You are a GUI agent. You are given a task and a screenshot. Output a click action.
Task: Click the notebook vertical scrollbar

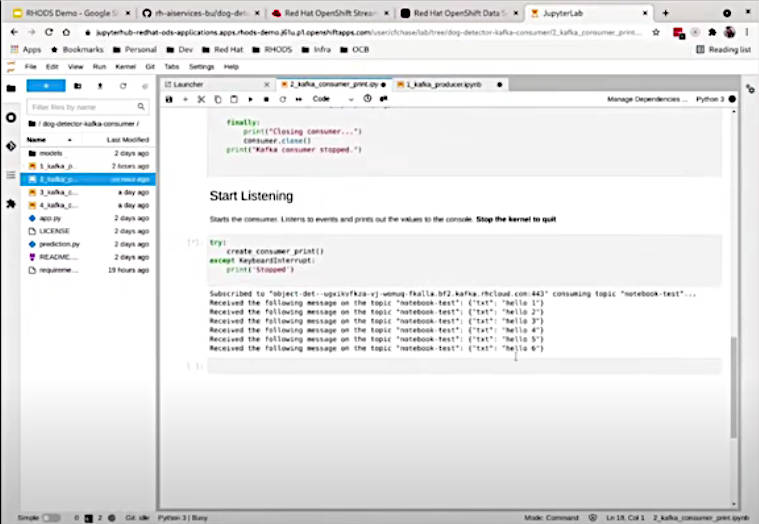[x=734, y=387]
